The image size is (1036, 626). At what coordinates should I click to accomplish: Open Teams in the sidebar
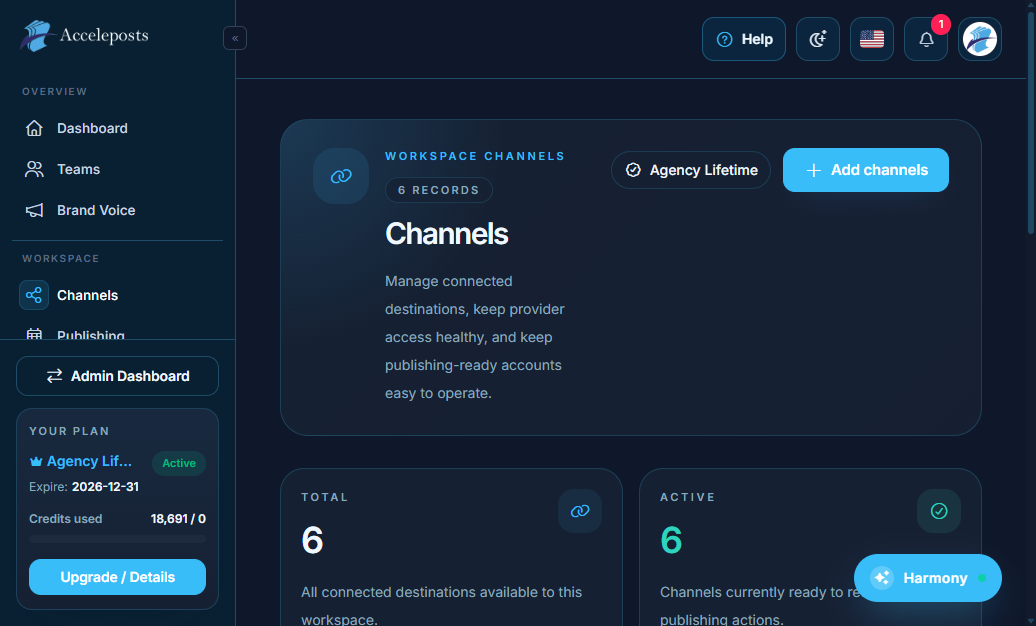coord(118,169)
